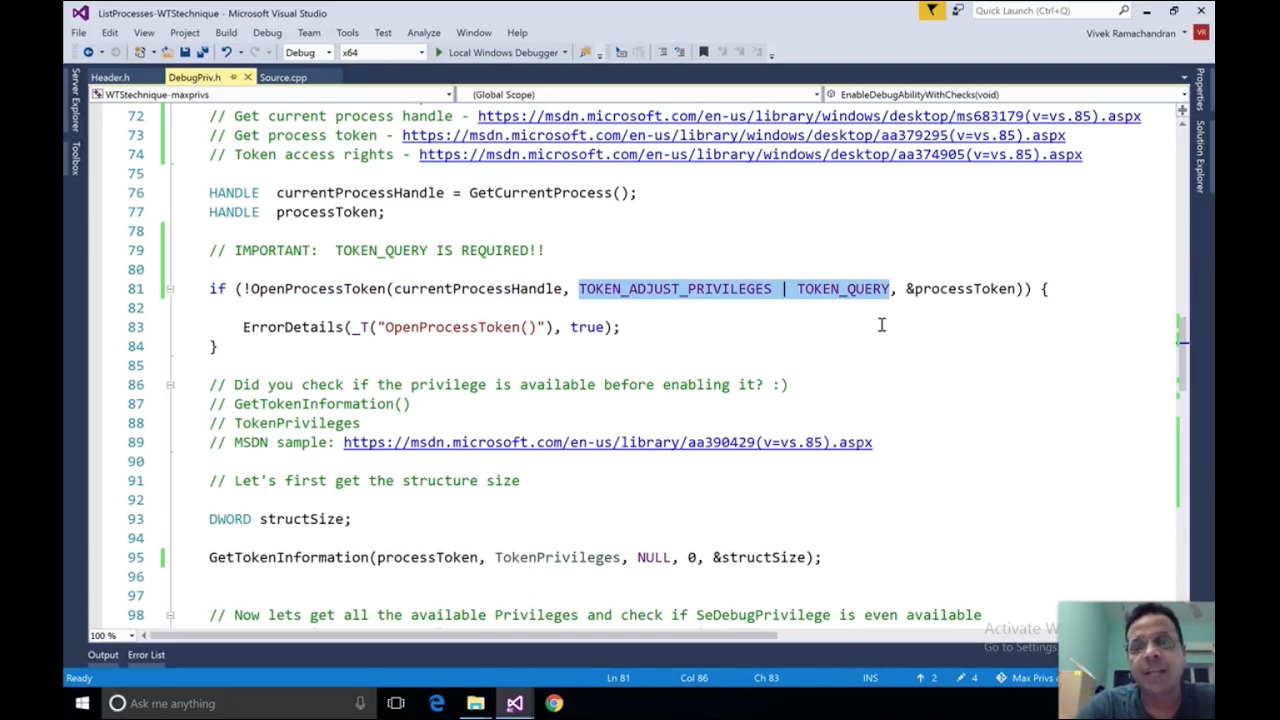The image size is (1280, 720).
Task: Collapse the comment block at line 86
Action: coord(170,385)
